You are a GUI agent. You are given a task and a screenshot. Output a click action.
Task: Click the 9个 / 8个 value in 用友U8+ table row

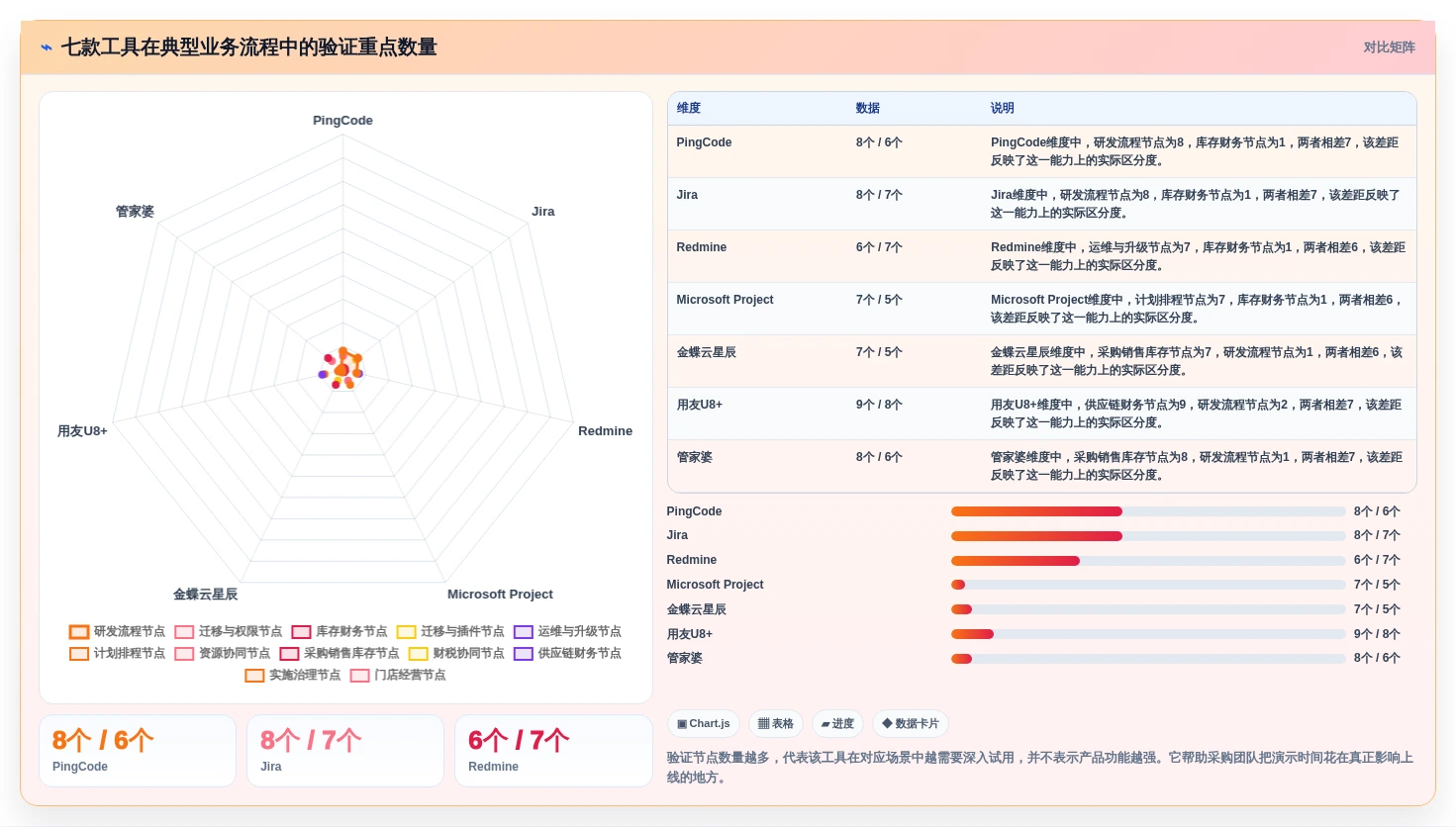(879, 405)
